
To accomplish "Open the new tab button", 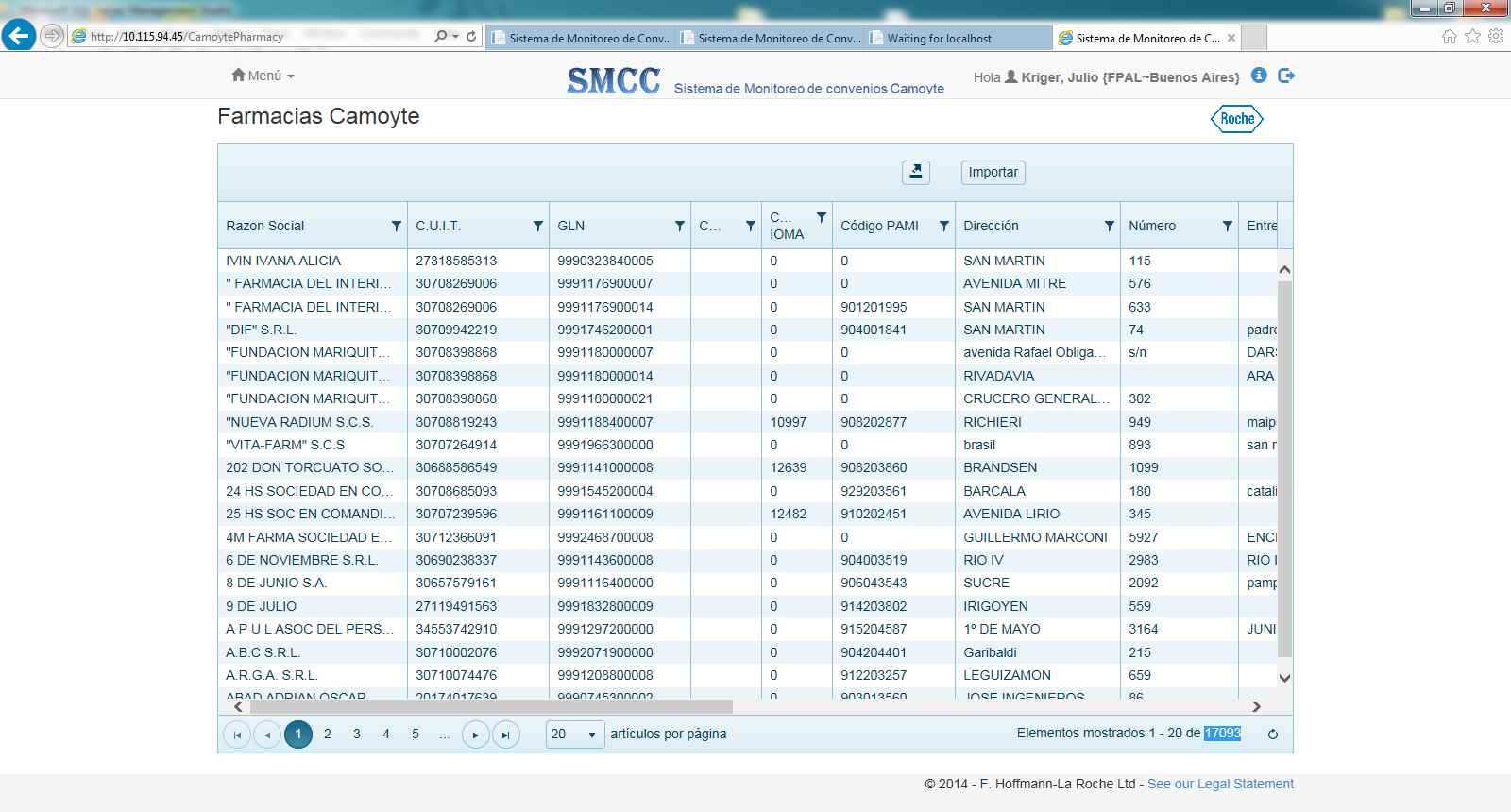I will click(1254, 38).
